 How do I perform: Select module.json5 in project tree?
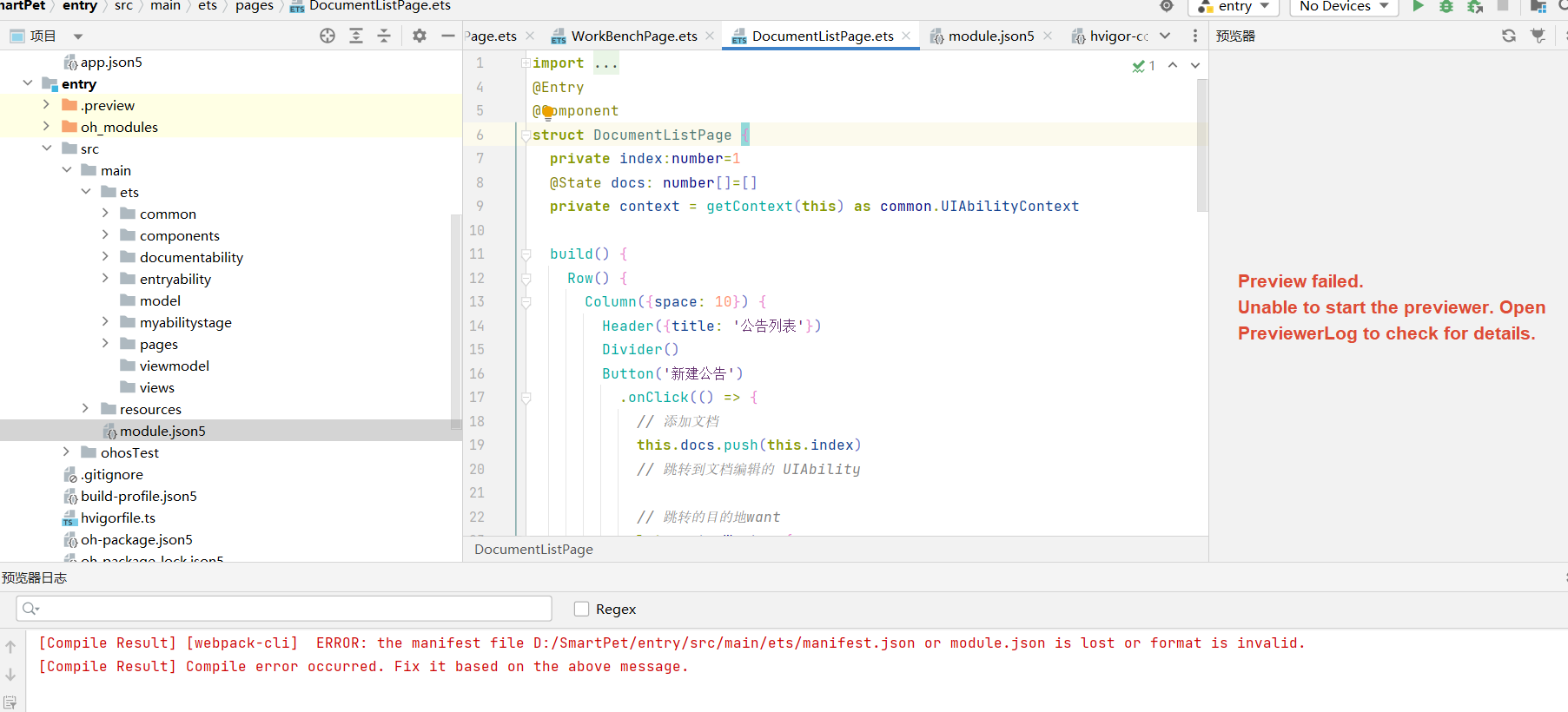(x=162, y=431)
